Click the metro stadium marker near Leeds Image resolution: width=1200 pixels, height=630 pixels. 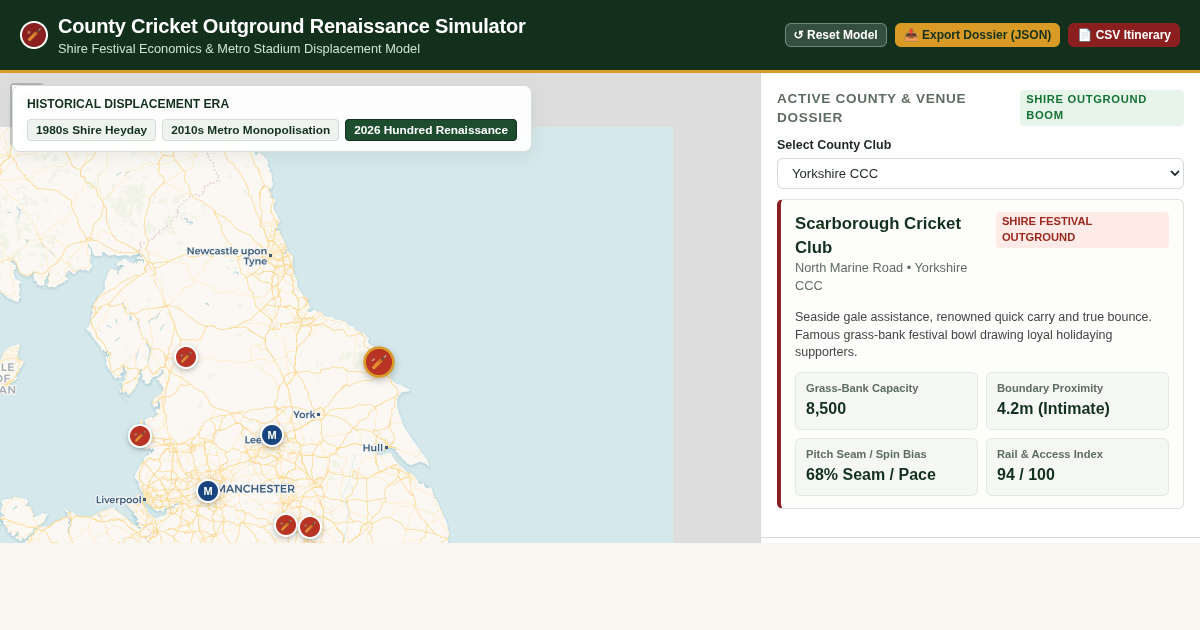click(x=272, y=435)
